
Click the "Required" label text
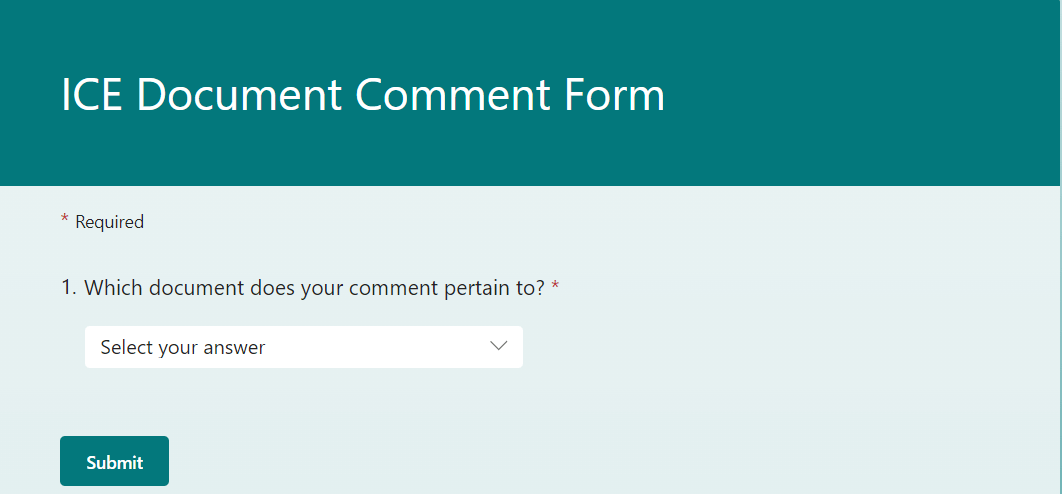coord(110,222)
